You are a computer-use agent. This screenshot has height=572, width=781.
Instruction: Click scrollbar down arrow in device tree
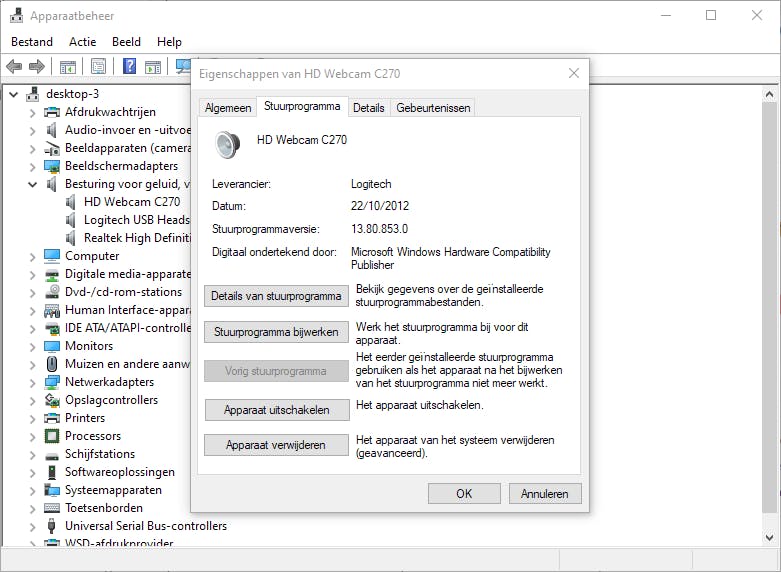point(770,537)
